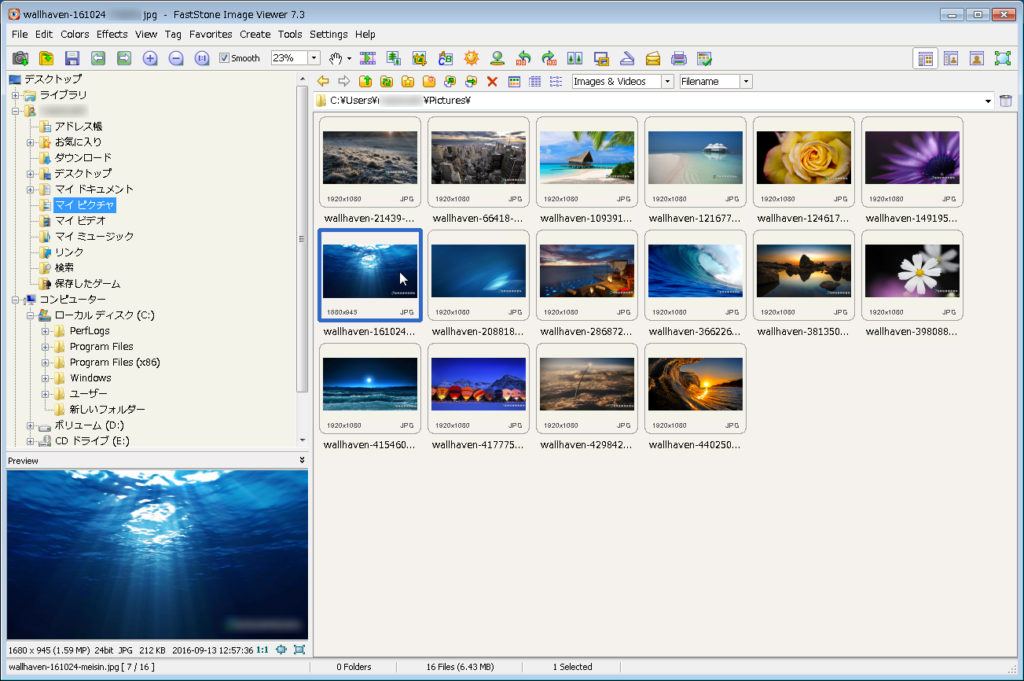The height and width of the screenshot is (681, 1024).
Task: Click the Save As floppy disk icon
Action: click(x=72, y=59)
